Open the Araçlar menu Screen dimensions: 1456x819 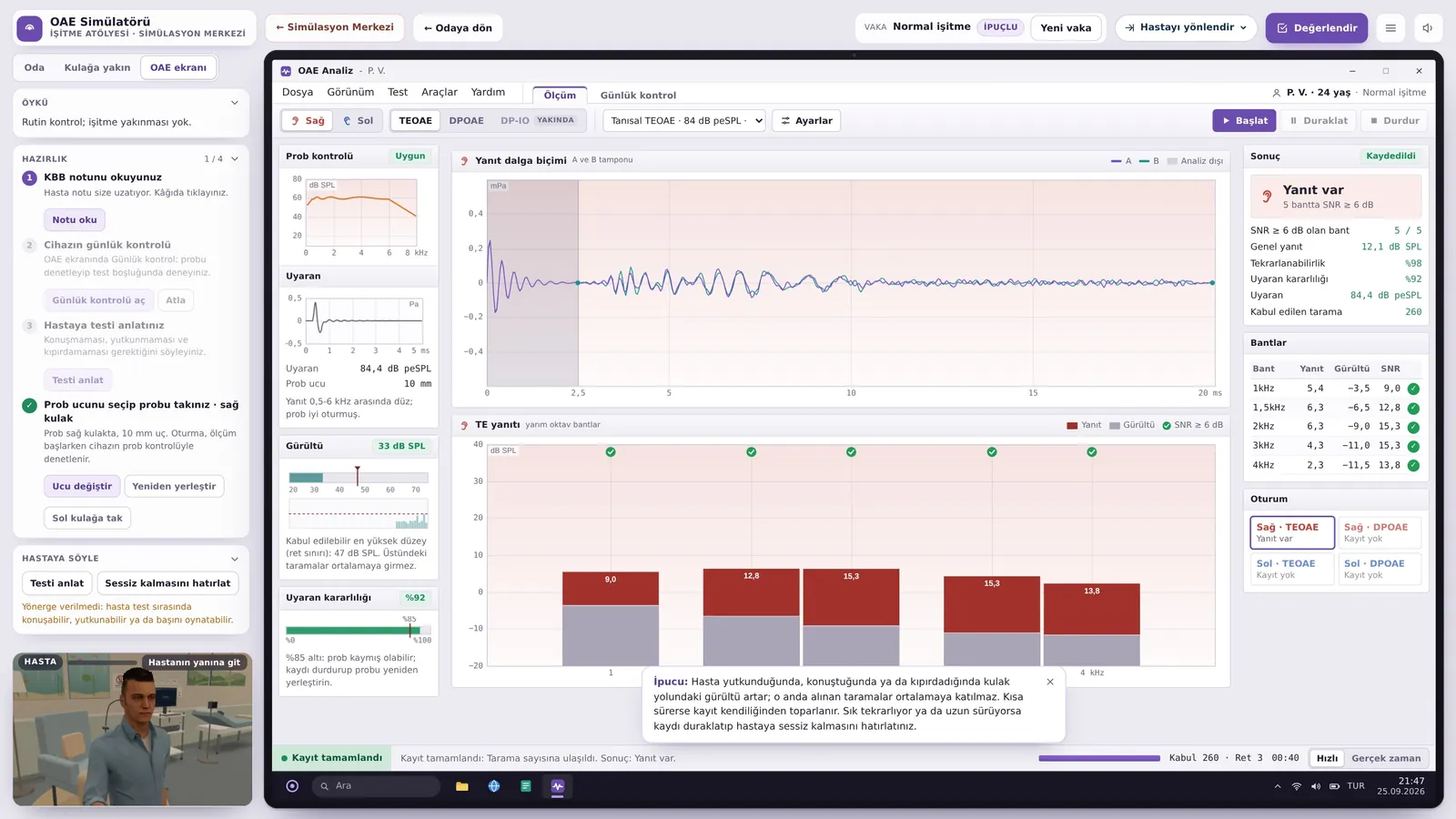coord(440,93)
